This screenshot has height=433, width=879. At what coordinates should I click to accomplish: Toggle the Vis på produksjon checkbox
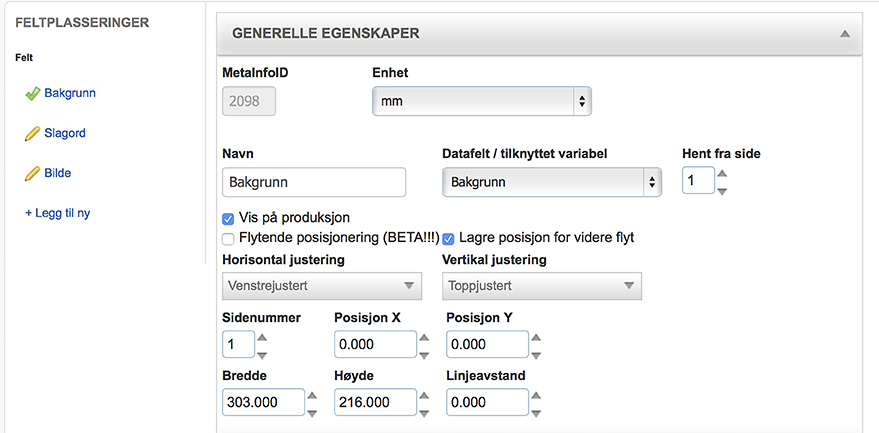[x=229, y=218]
